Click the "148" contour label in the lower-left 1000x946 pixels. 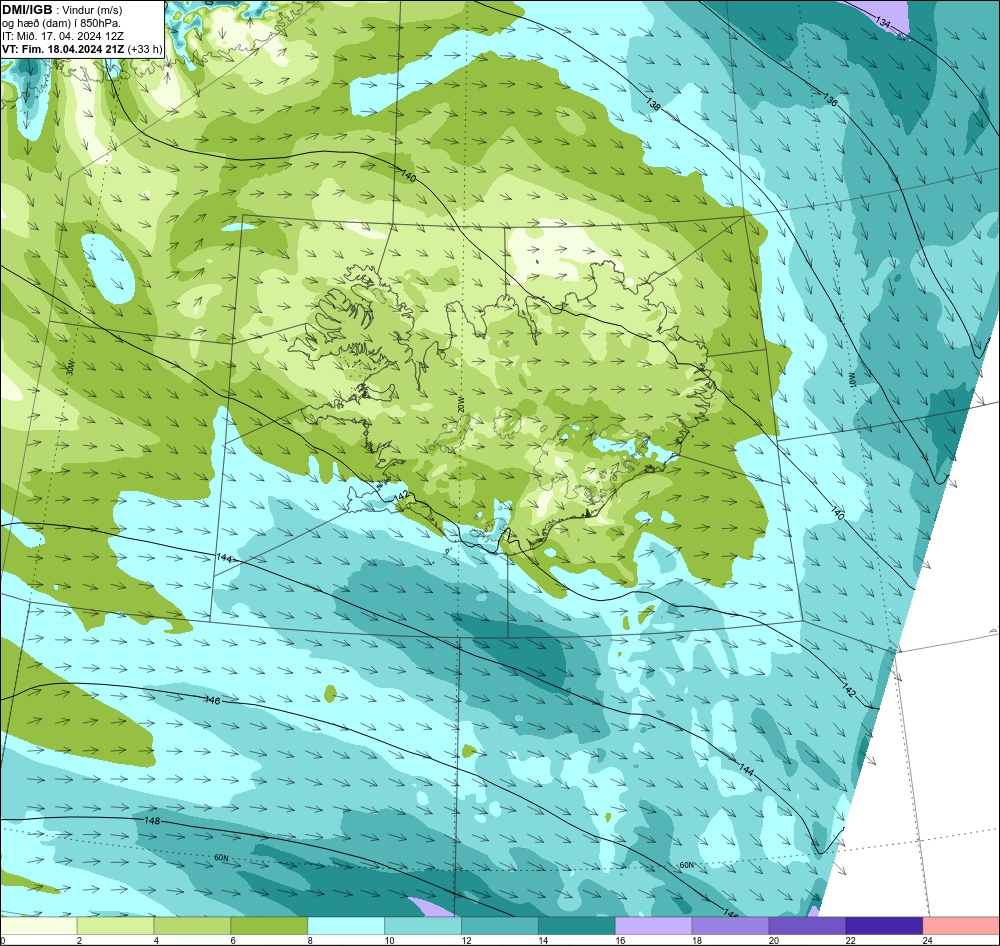(152, 820)
